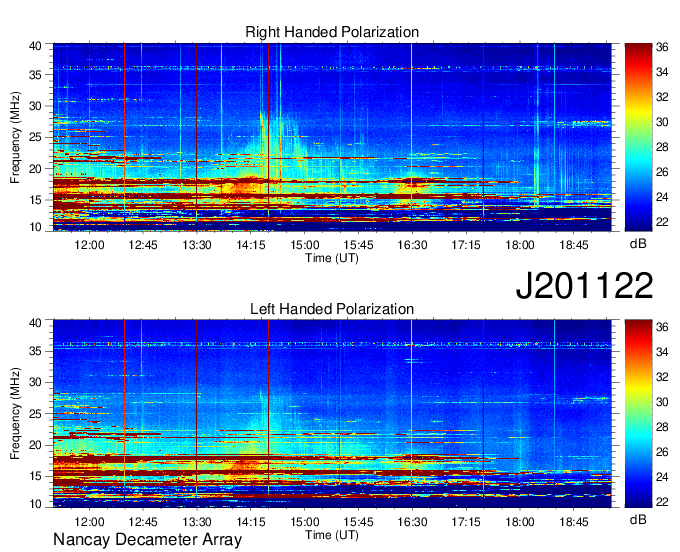
Task: Click the 36 dB label on upper color bar
Action: [x=662, y=47]
